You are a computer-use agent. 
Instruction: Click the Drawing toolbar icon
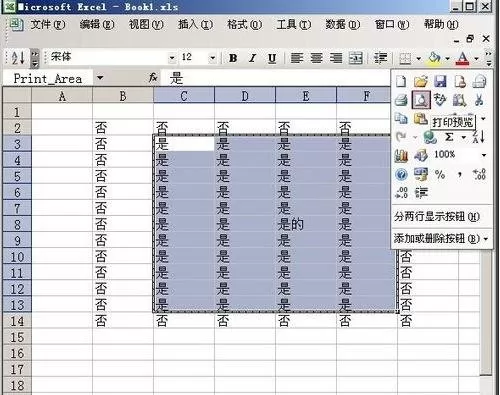click(x=421, y=155)
